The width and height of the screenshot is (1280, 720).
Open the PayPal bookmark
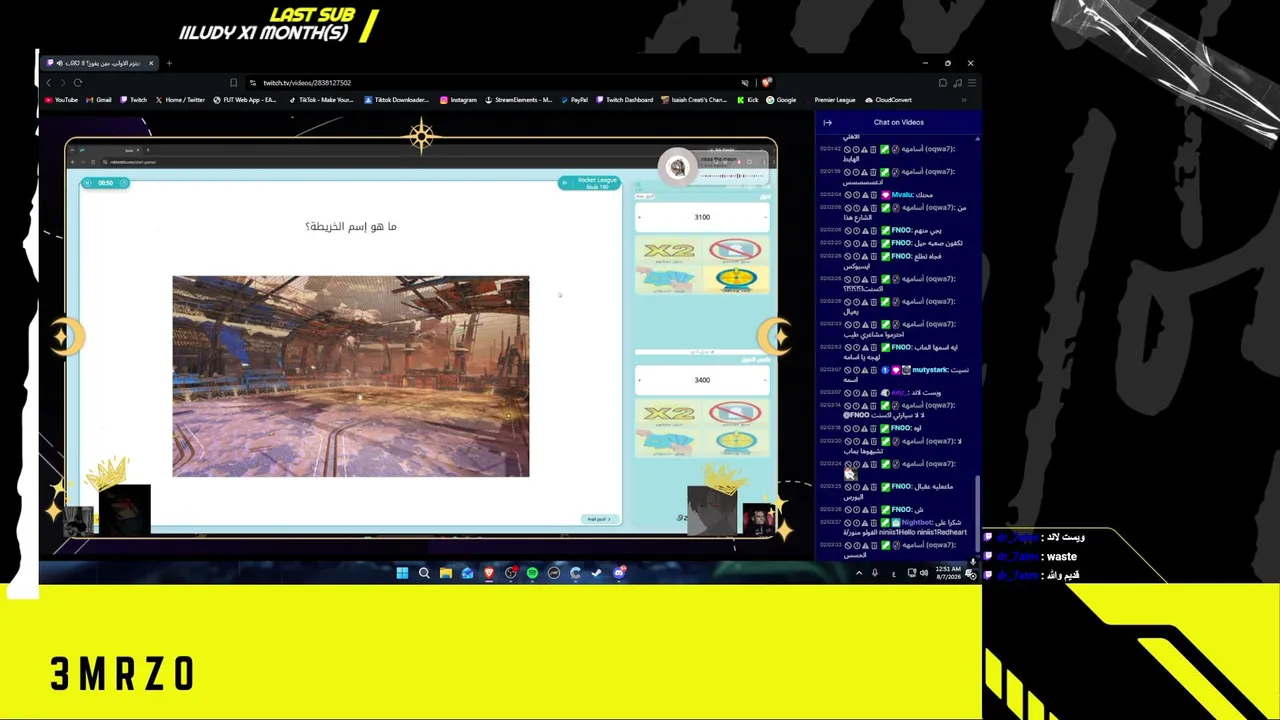coord(574,100)
